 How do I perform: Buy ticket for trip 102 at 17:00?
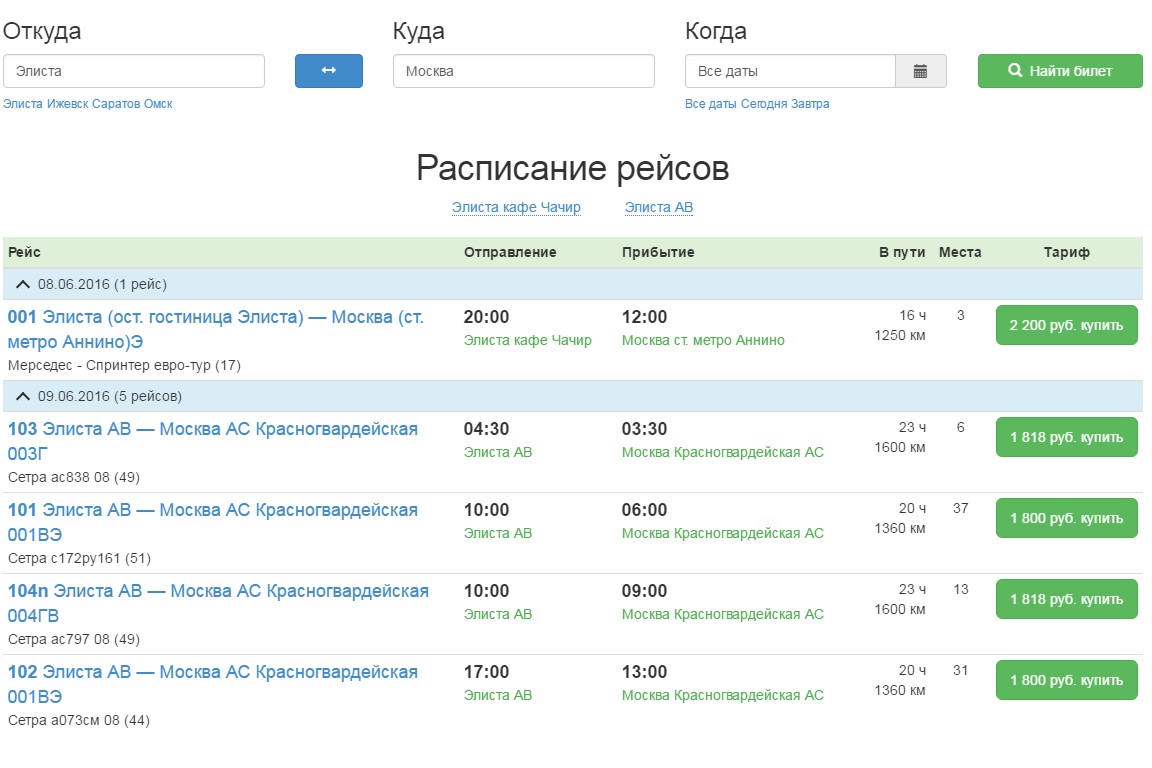tap(1066, 680)
